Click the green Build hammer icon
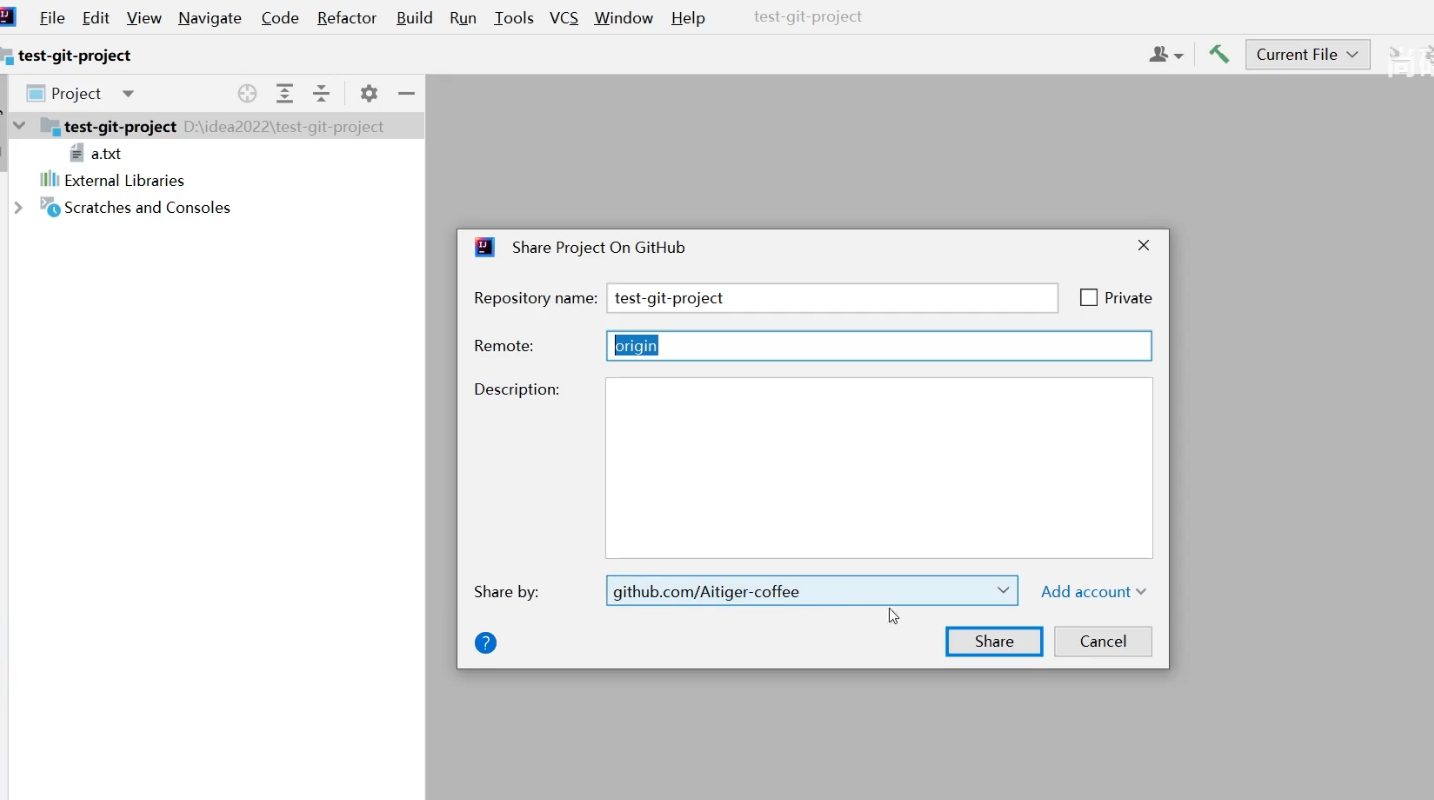 1218,54
